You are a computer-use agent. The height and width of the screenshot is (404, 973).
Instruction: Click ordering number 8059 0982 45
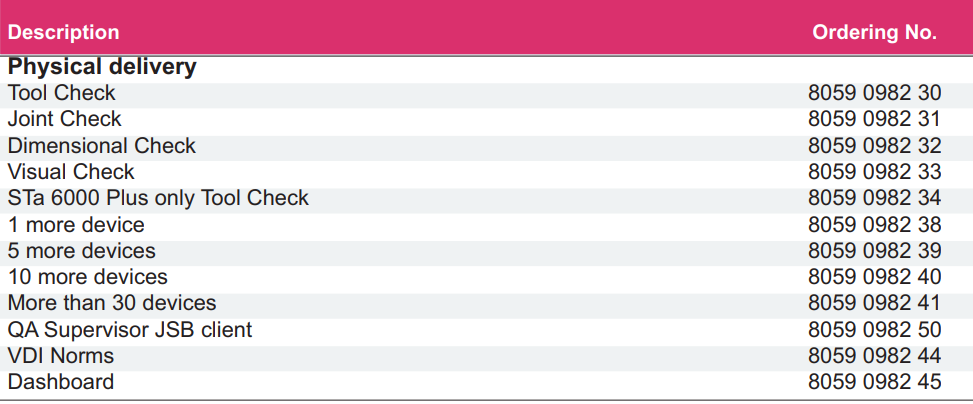point(874,383)
